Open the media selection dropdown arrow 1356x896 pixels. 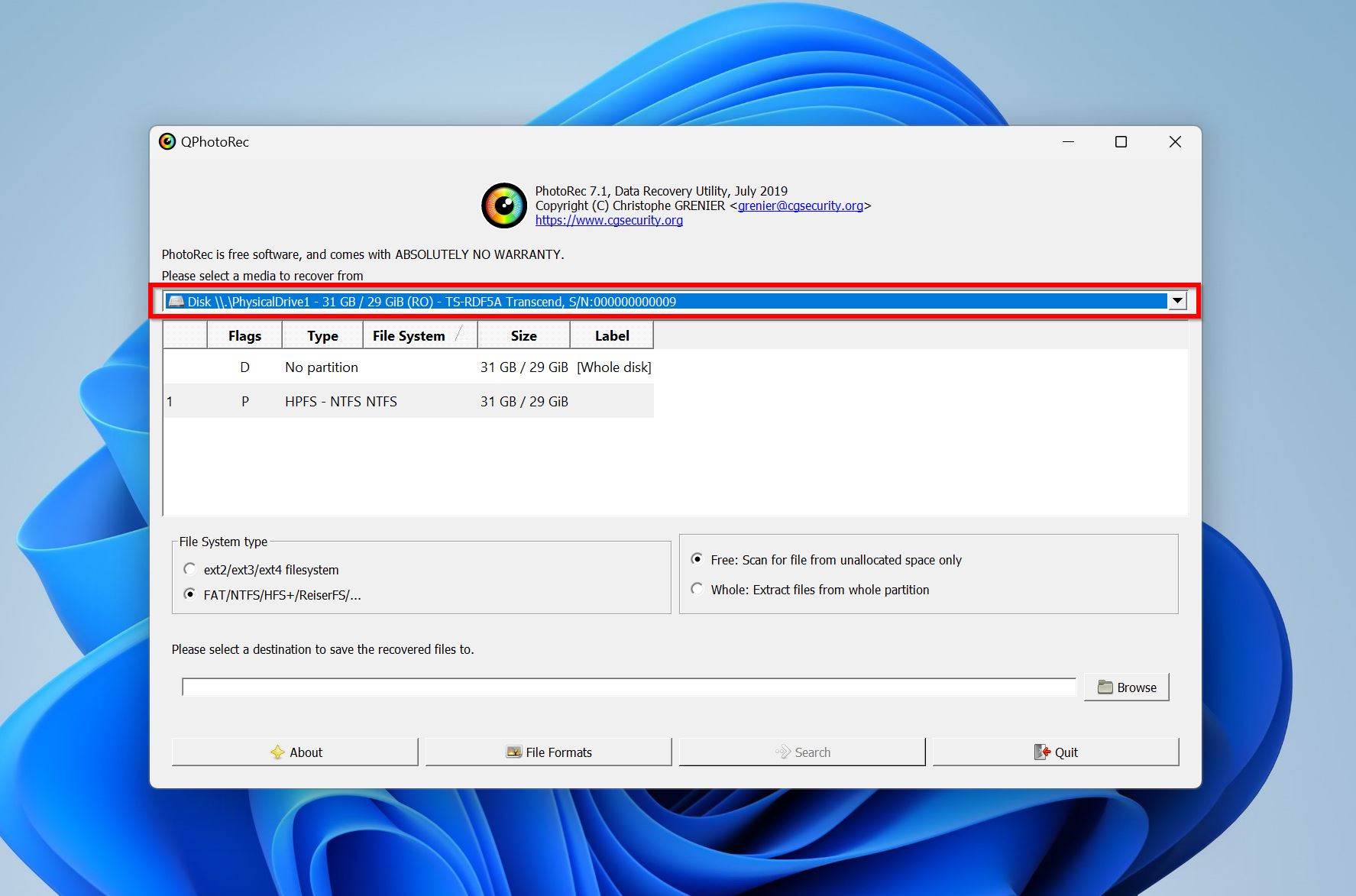(x=1176, y=301)
